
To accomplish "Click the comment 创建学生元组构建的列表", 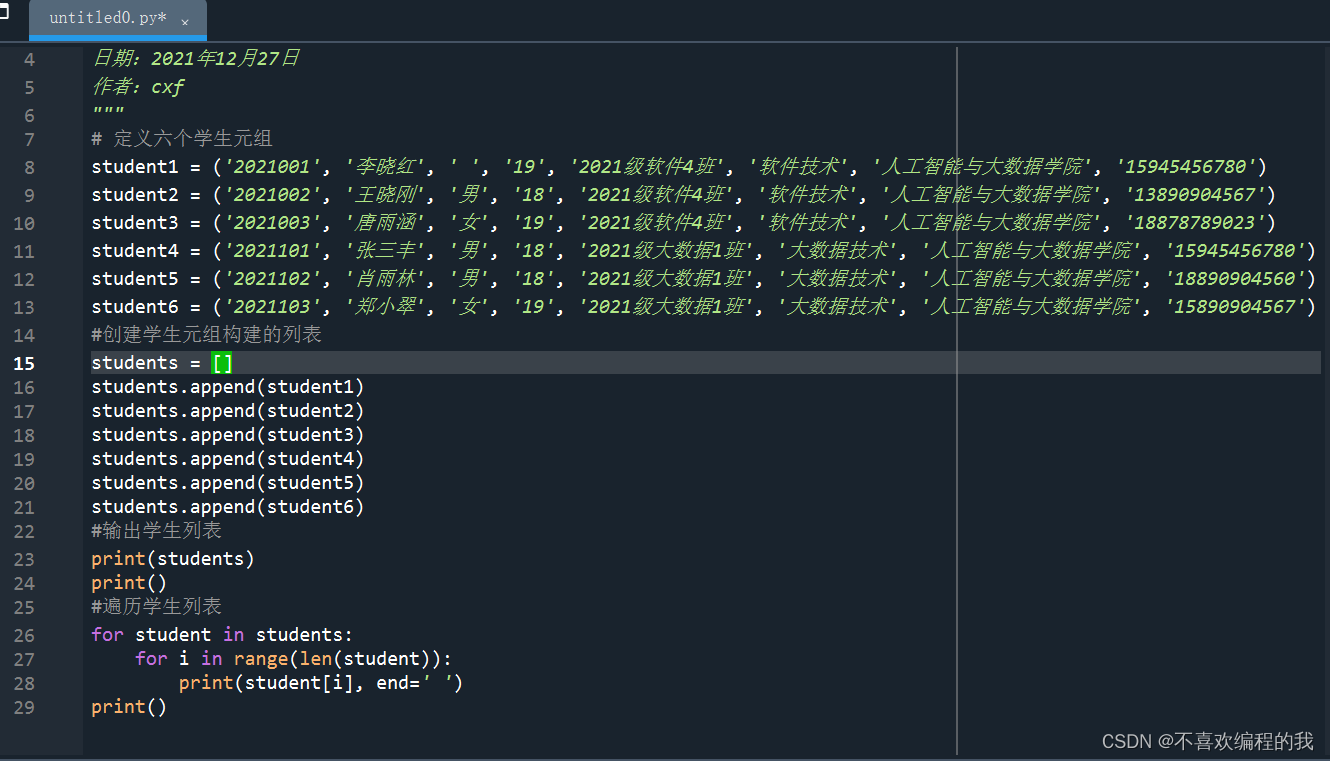I will click(x=212, y=334).
